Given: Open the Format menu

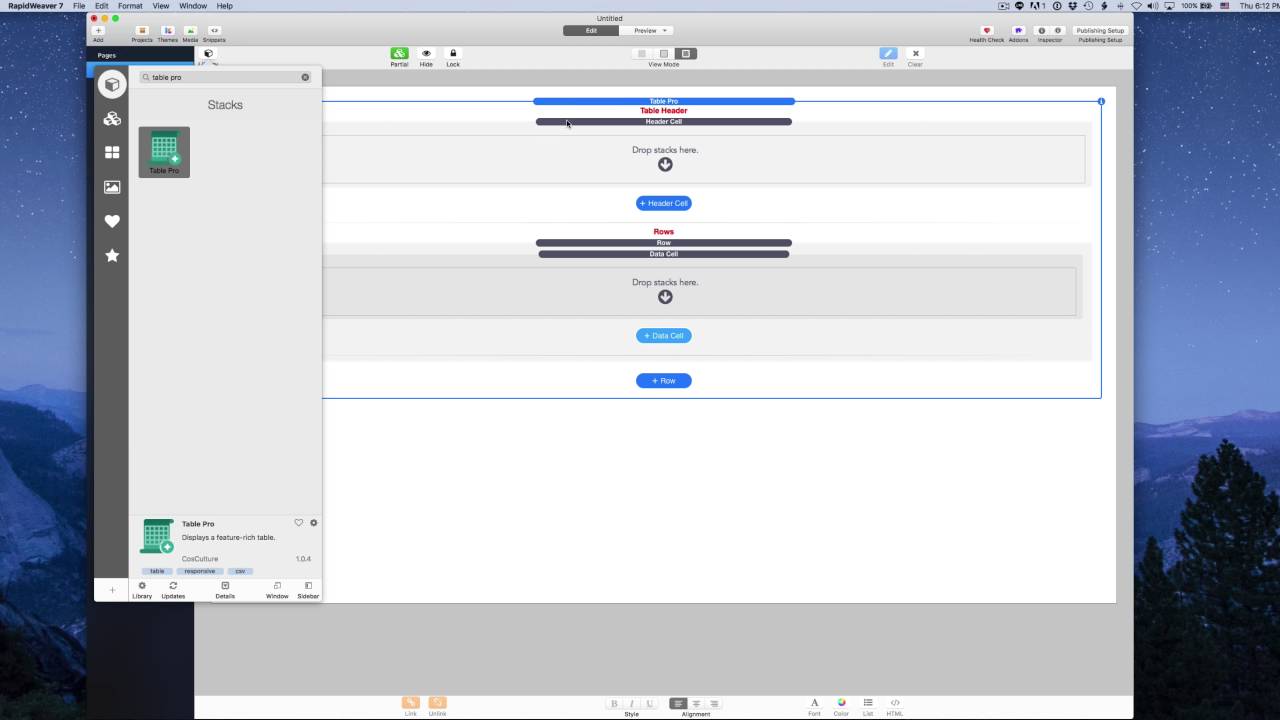Looking at the screenshot, I should click(x=130, y=6).
